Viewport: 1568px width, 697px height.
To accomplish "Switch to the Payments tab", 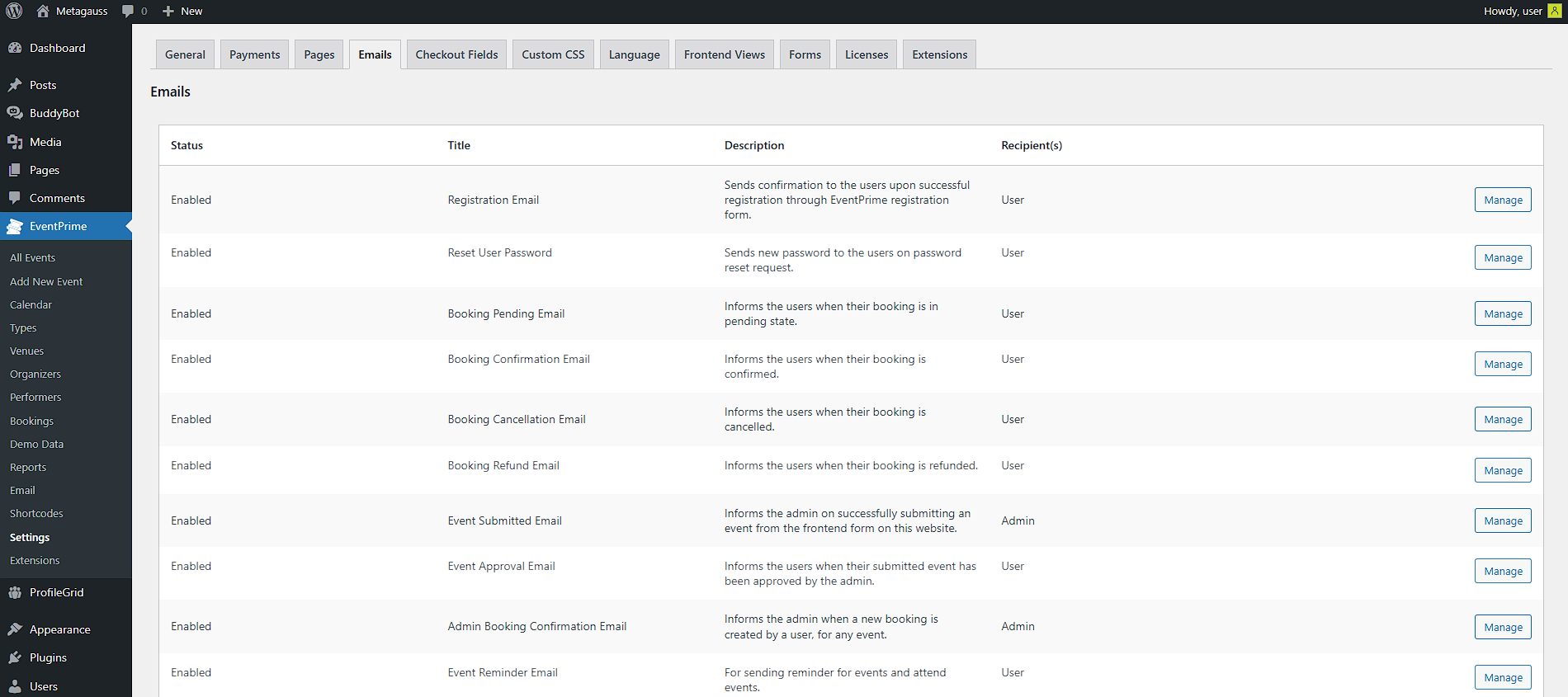I will 254,54.
